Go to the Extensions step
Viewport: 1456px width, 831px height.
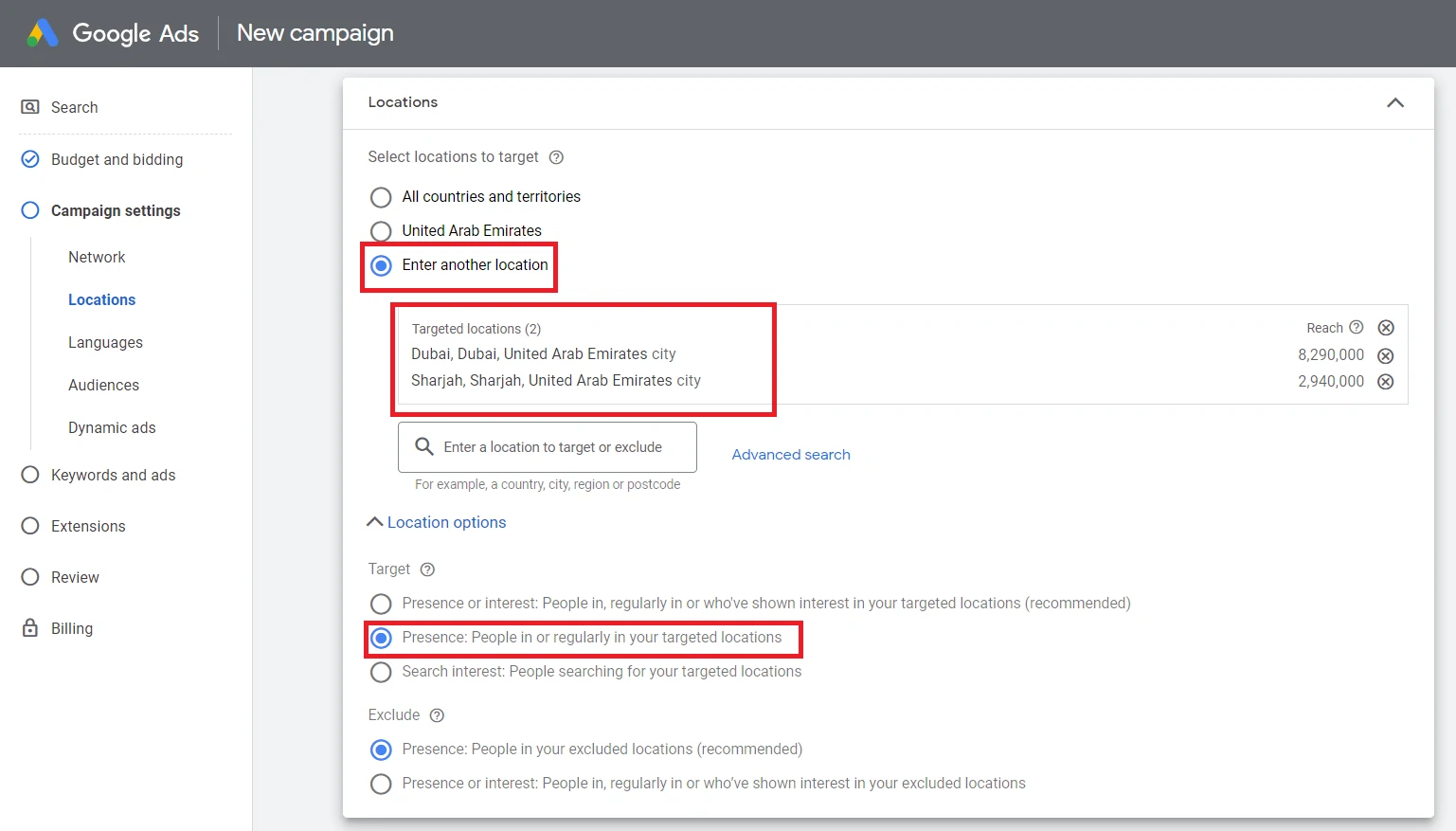[88, 526]
